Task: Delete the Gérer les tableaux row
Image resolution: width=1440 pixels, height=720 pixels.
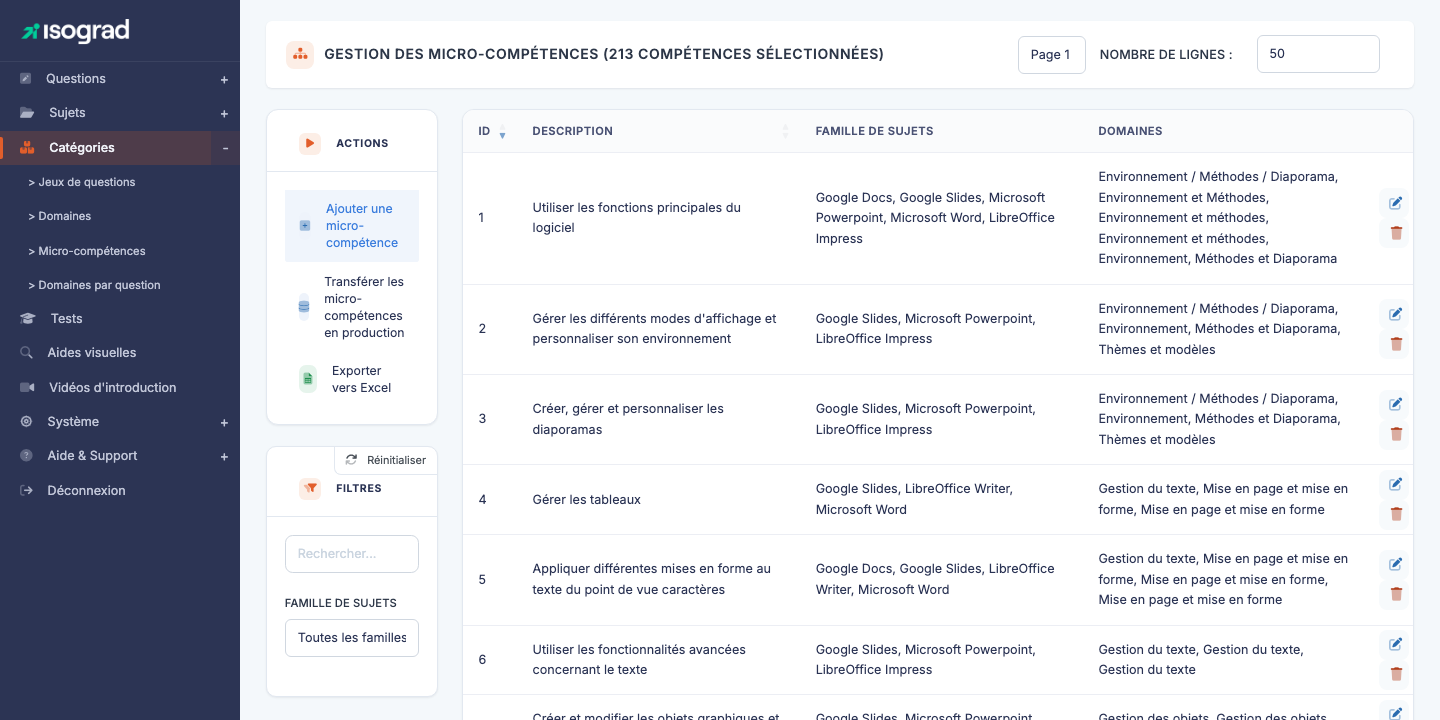Action: 1396,514
